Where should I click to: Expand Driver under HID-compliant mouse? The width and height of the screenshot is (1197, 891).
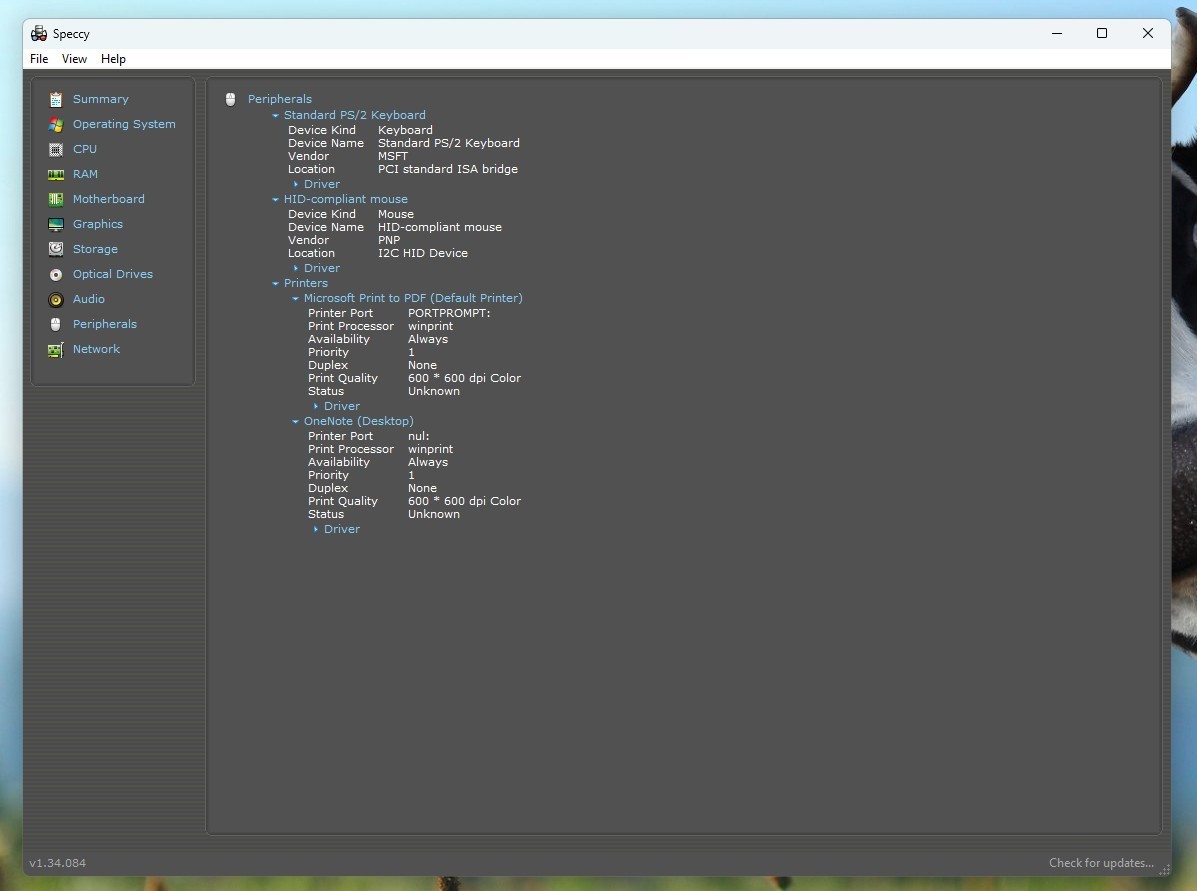[x=296, y=269]
